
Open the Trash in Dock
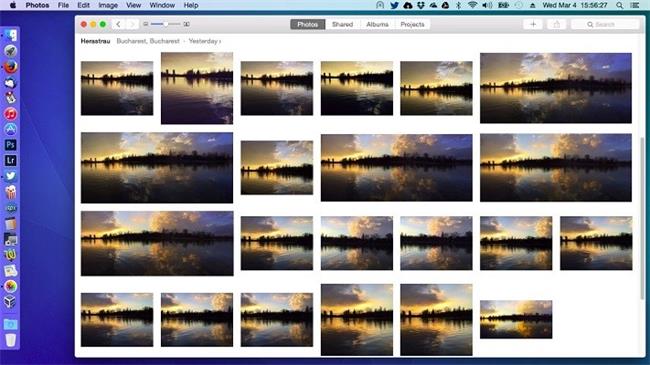10,340
